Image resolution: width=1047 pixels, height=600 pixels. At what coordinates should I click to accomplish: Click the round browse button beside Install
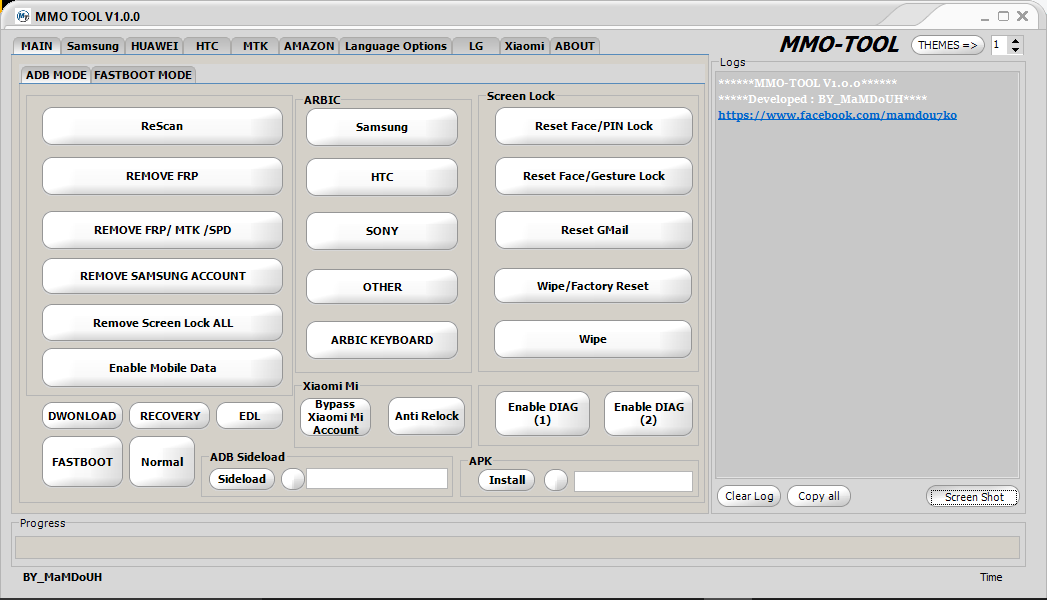(x=556, y=480)
